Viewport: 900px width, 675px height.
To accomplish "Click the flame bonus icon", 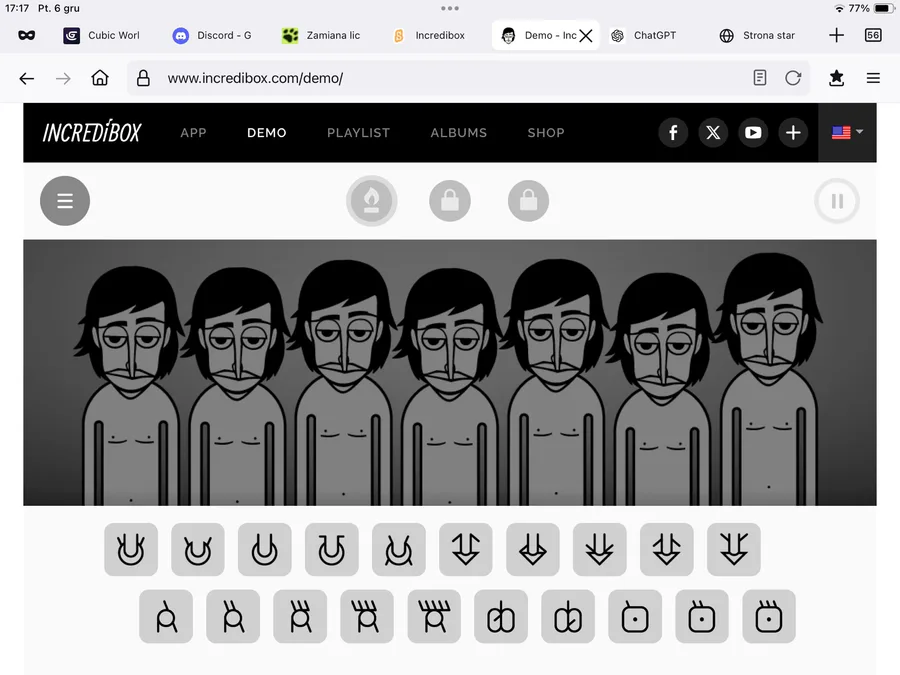I will (x=371, y=201).
